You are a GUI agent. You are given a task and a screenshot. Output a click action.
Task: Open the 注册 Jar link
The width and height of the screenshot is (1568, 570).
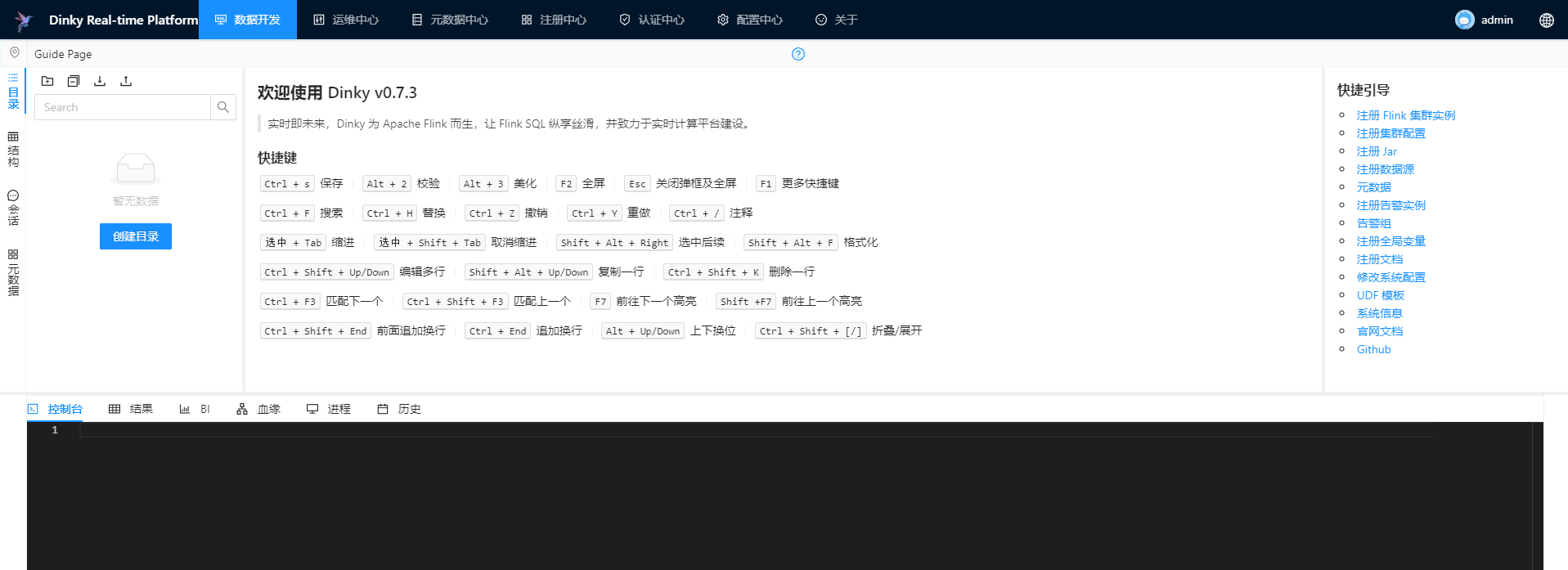(1377, 151)
